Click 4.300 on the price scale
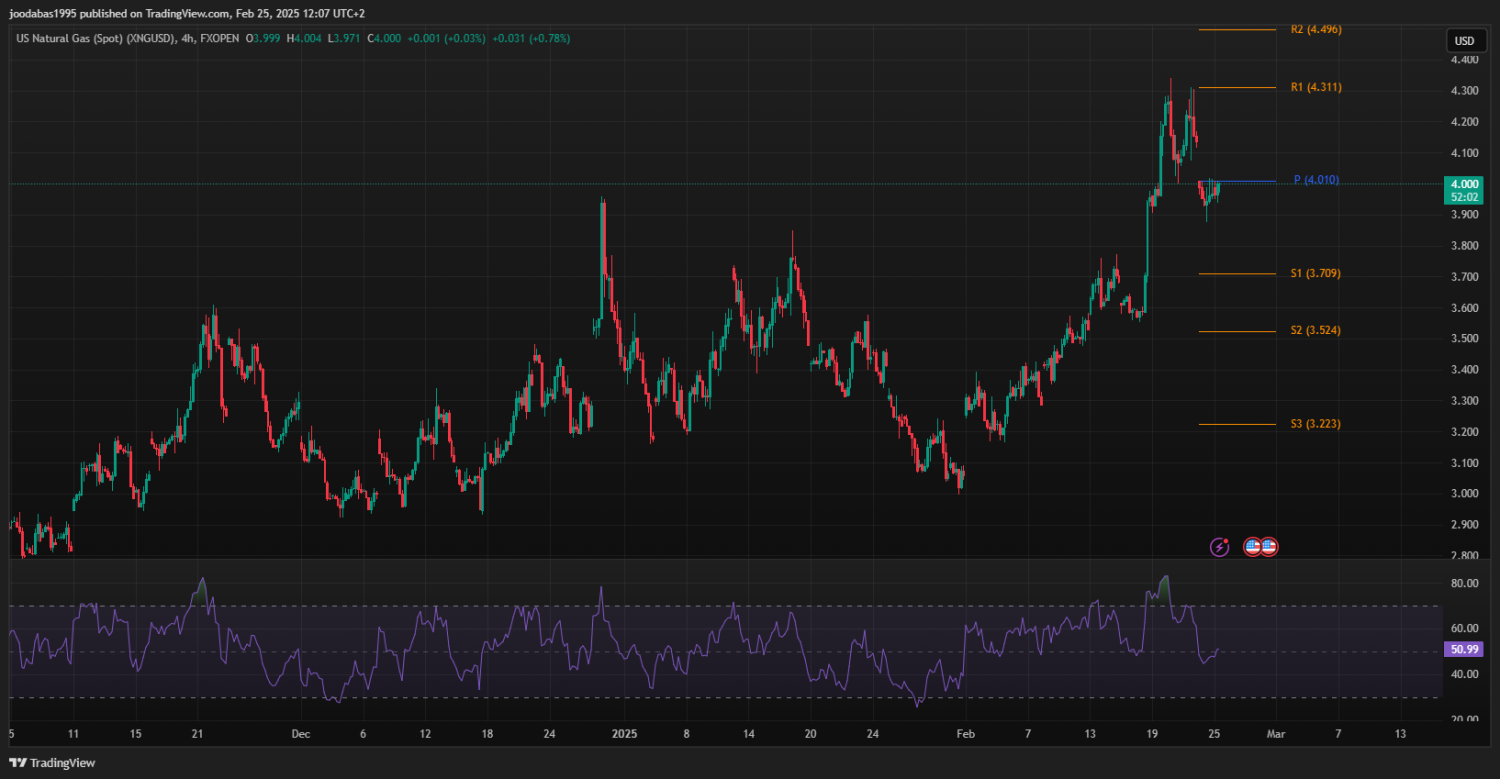Viewport: 1500px width, 779px height. click(1464, 91)
